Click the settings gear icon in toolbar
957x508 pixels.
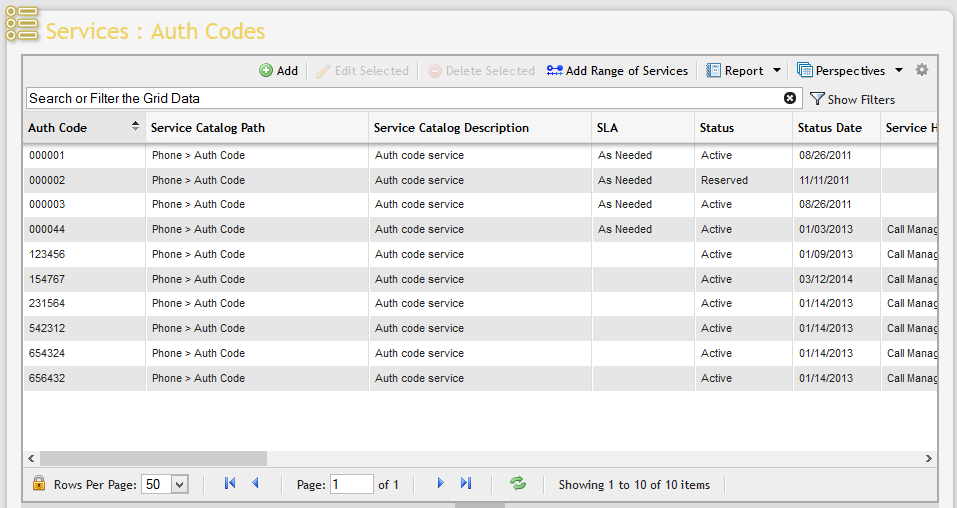point(922,70)
